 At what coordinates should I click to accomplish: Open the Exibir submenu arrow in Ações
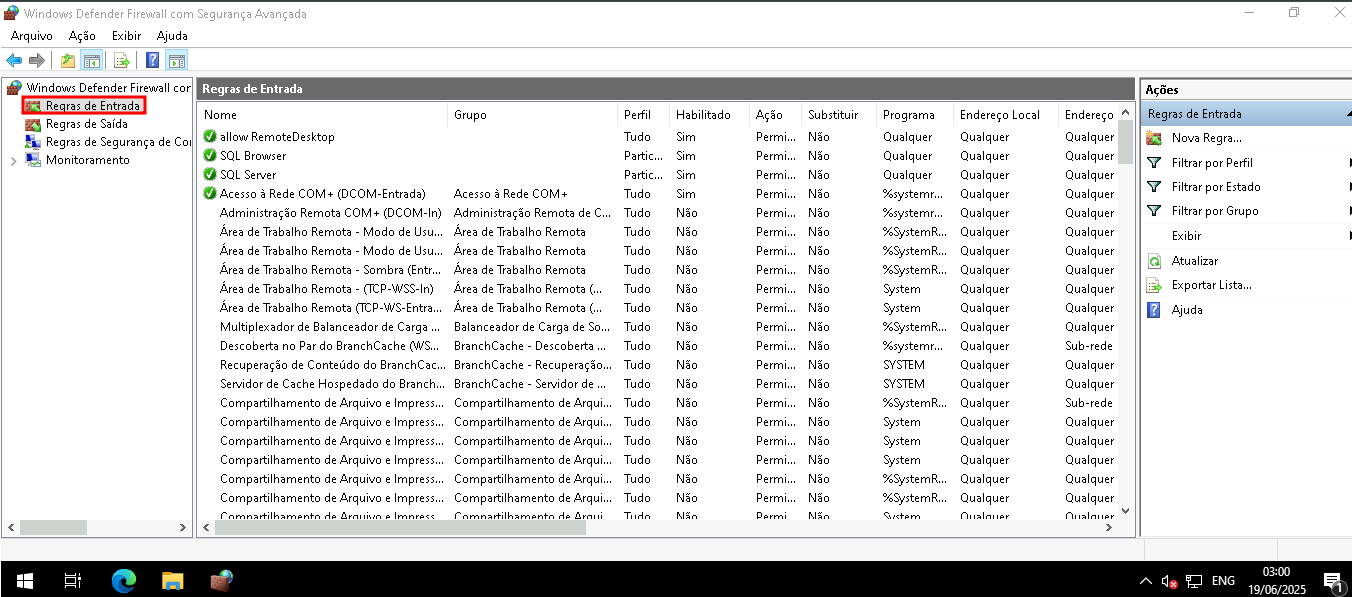point(1349,236)
